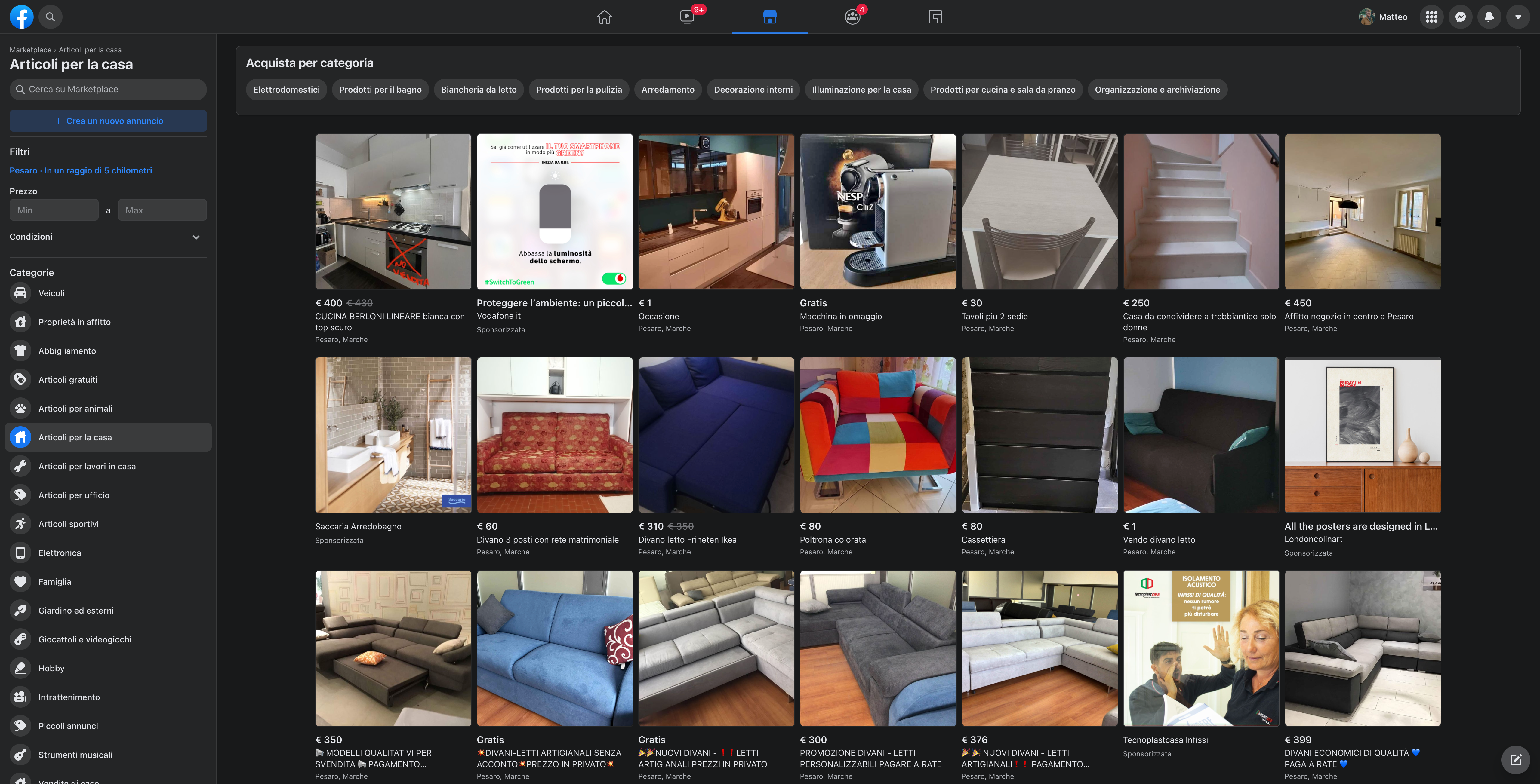Select the Marketplace storefront tab icon
The height and width of the screenshot is (784, 1540).
(770, 17)
